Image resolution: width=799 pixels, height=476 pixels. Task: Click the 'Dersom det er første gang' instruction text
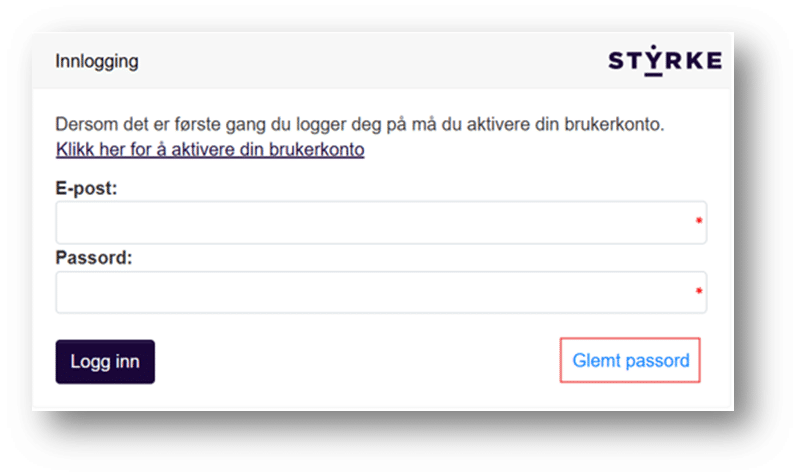coord(200,125)
